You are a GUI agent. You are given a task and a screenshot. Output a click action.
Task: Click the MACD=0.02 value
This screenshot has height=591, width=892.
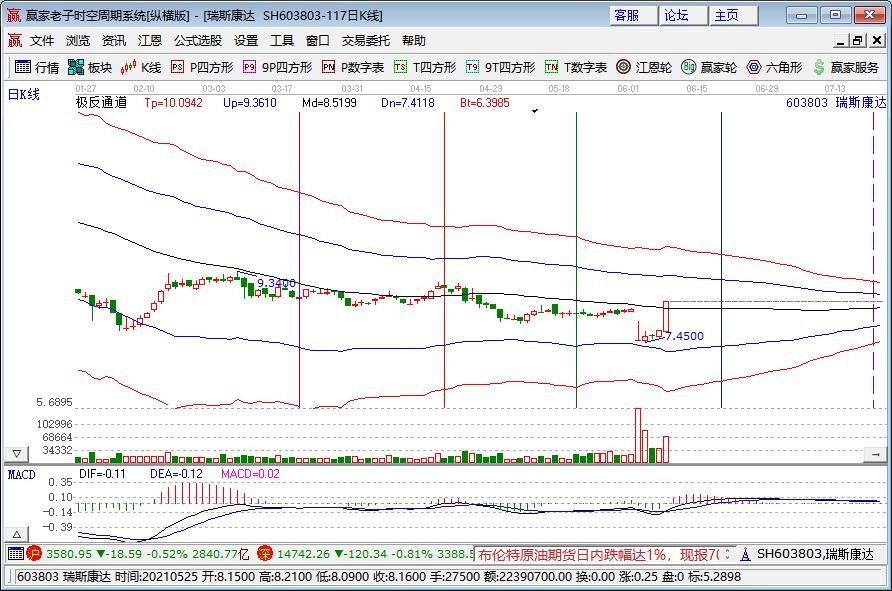click(x=250, y=473)
